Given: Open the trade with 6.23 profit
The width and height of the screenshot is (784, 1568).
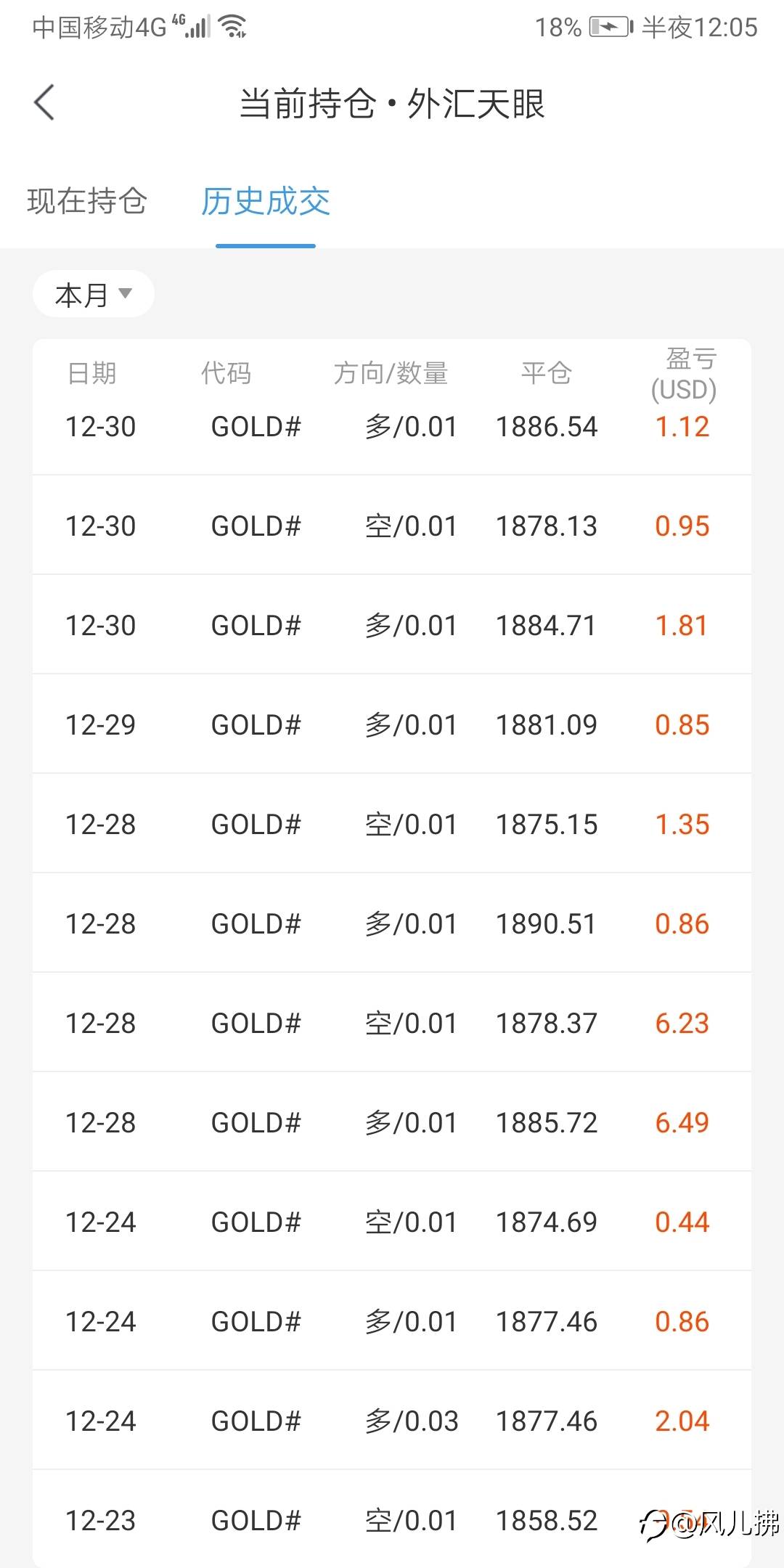Looking at the screenshot, I should tap(392, 1023).
